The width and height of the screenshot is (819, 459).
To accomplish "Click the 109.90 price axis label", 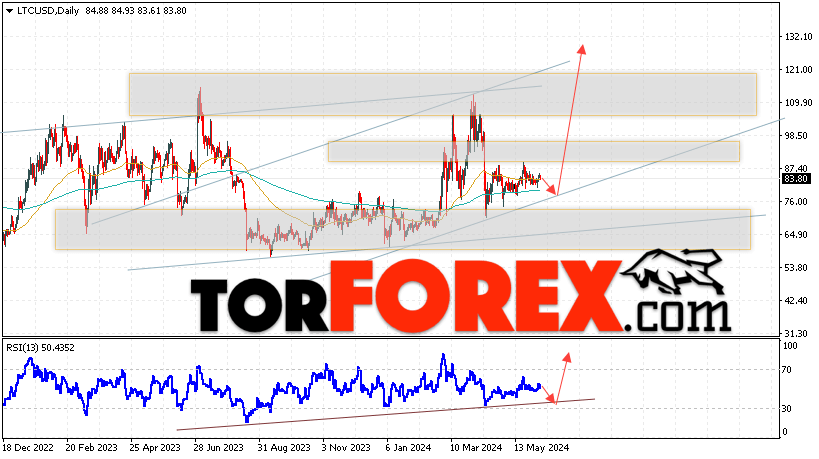I will (x=798, y=102).
